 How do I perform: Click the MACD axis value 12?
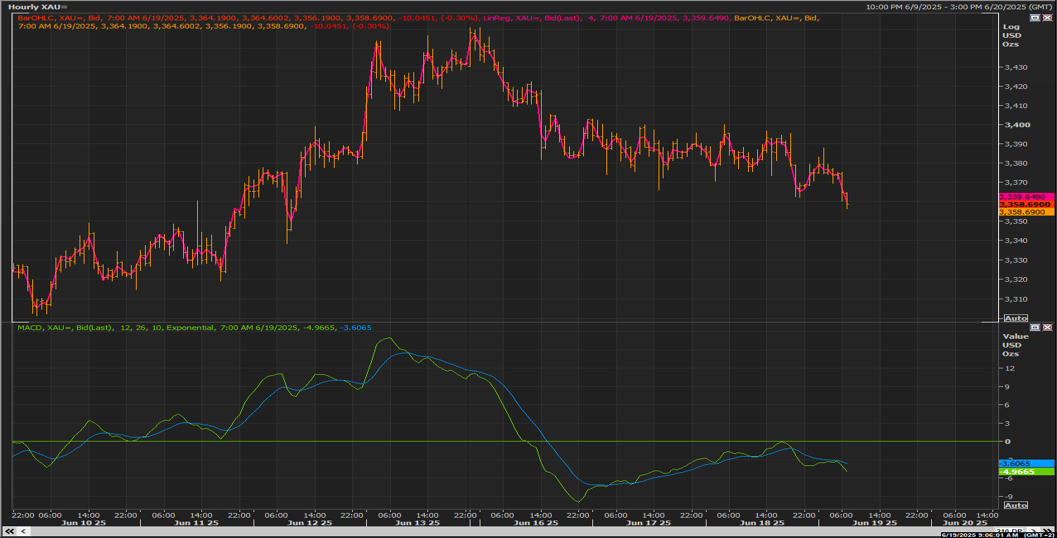(1009, 368)
